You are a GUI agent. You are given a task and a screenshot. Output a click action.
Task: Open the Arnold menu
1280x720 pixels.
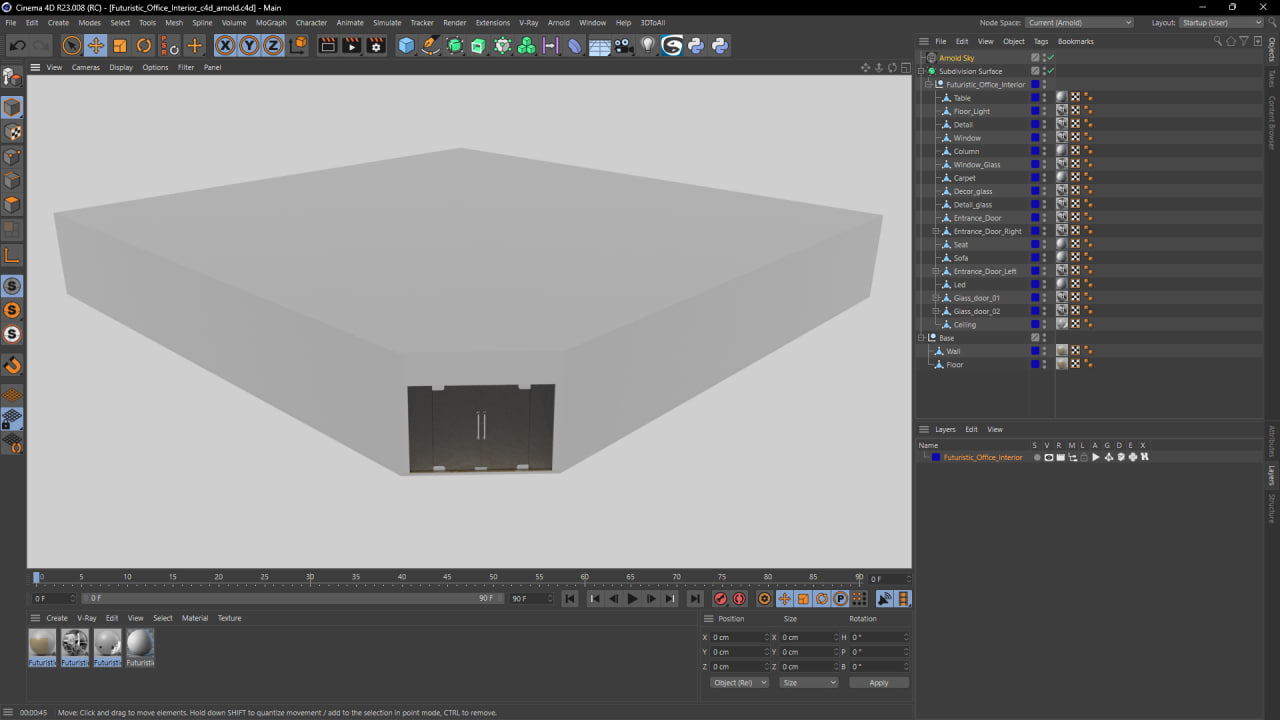(559, 22)
